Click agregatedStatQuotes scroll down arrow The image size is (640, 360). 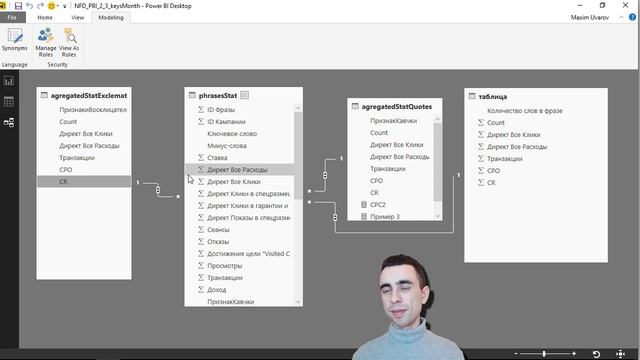coord(438,216)
